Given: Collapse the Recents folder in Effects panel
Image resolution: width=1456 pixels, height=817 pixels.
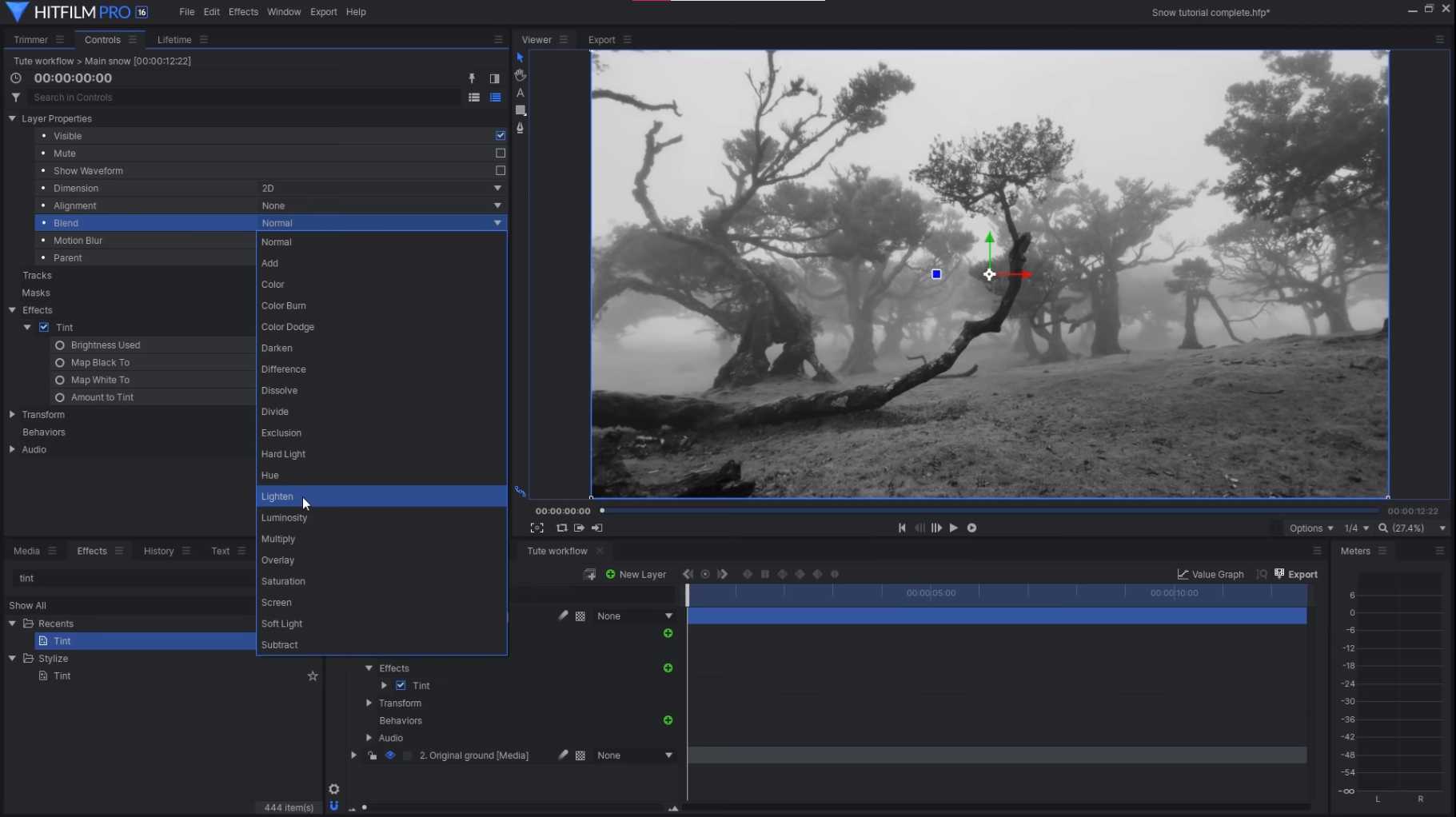Looking at the screenshot, I should click(x=12, y=624).
